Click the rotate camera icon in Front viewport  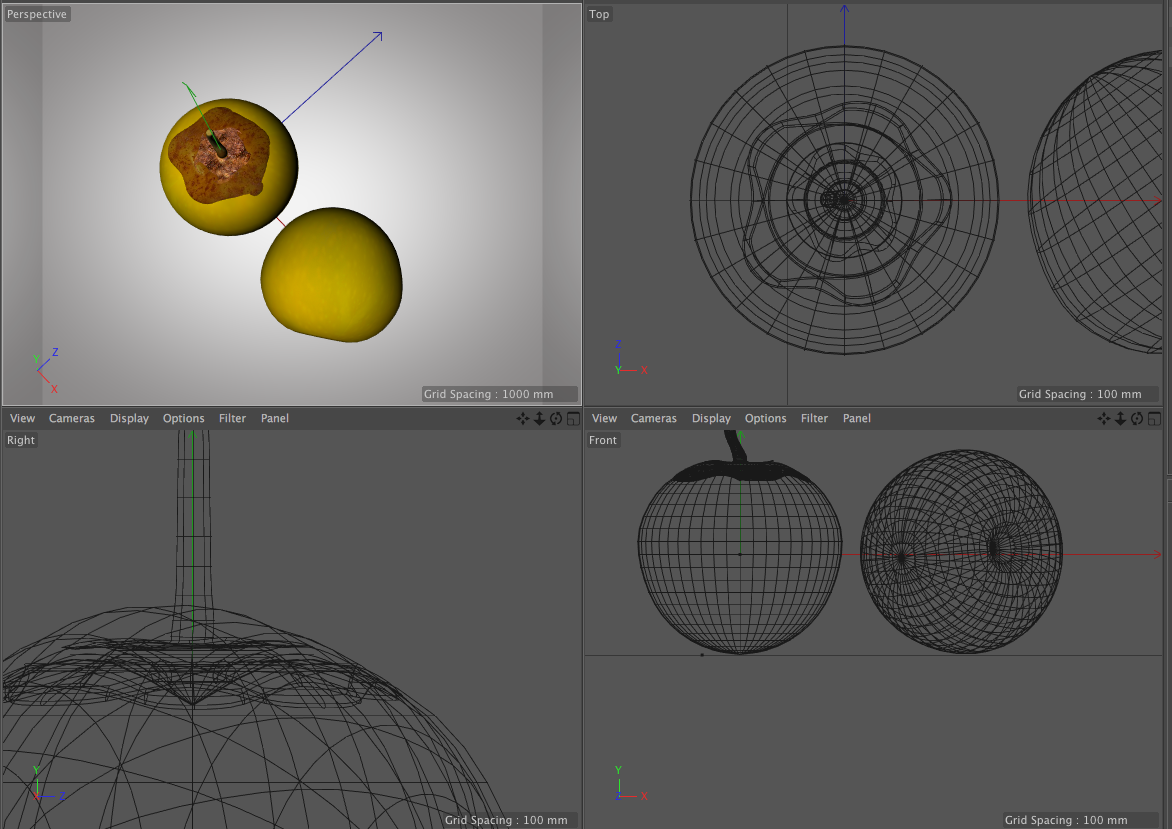pyautogui.click(x=1138, y=419)
